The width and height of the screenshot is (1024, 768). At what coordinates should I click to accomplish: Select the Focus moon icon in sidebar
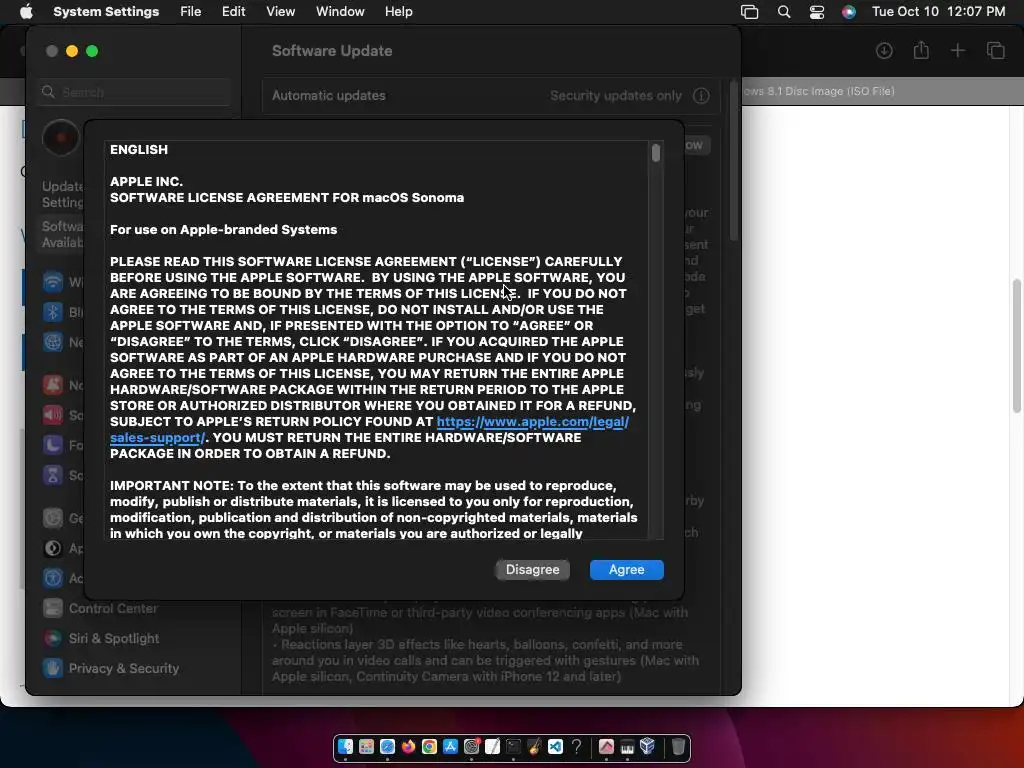point(53,445)
